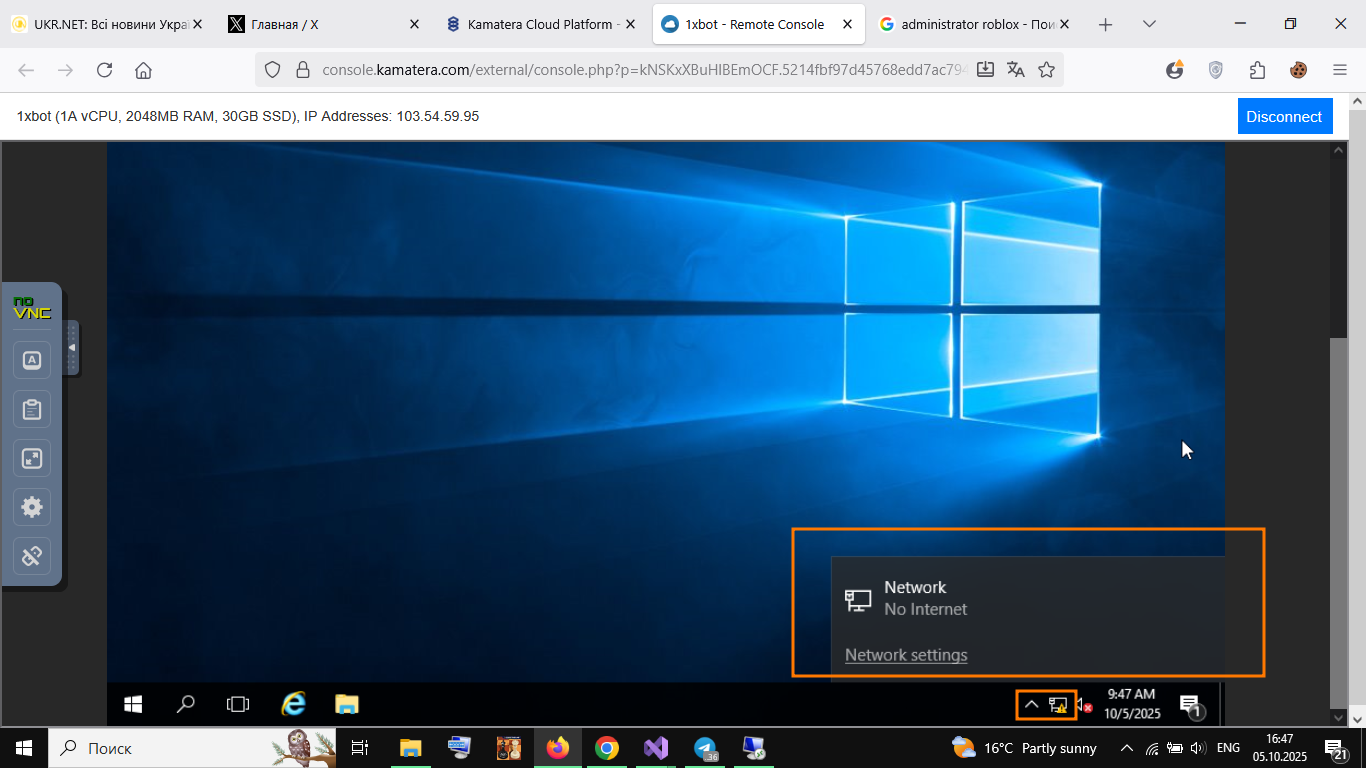Open host clock showing 16:47
The width and height of the screenshot is (1366, 768).
tap(1281, 748)
